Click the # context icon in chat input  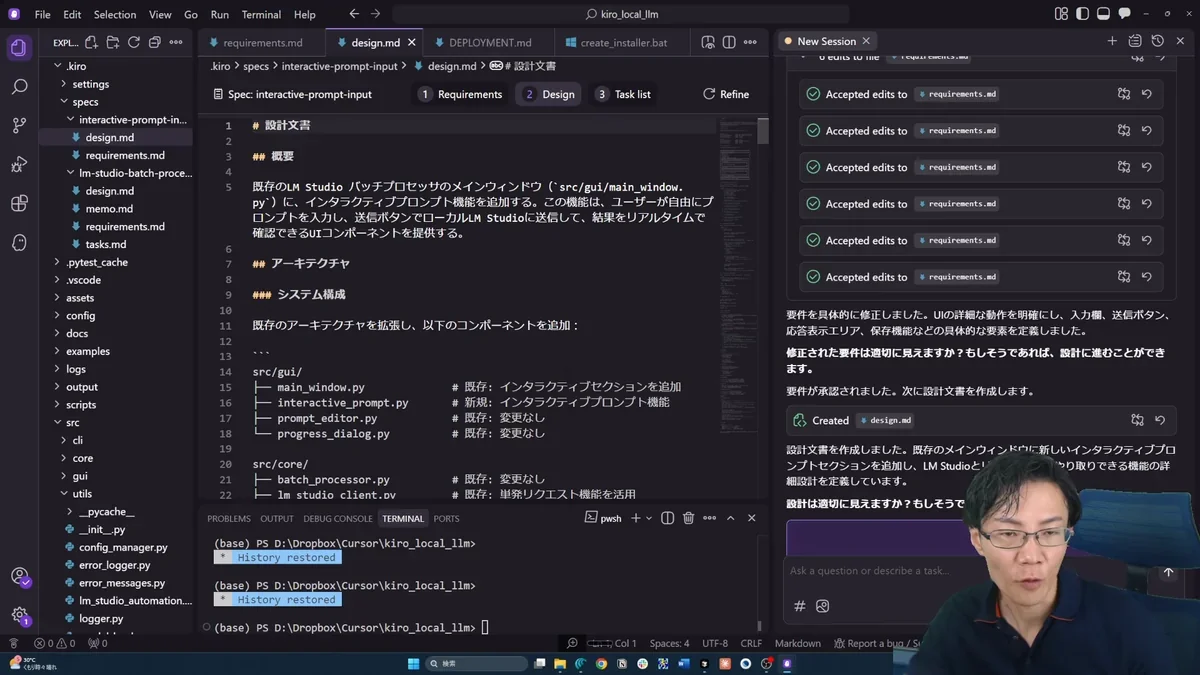[x=799, y=606]
